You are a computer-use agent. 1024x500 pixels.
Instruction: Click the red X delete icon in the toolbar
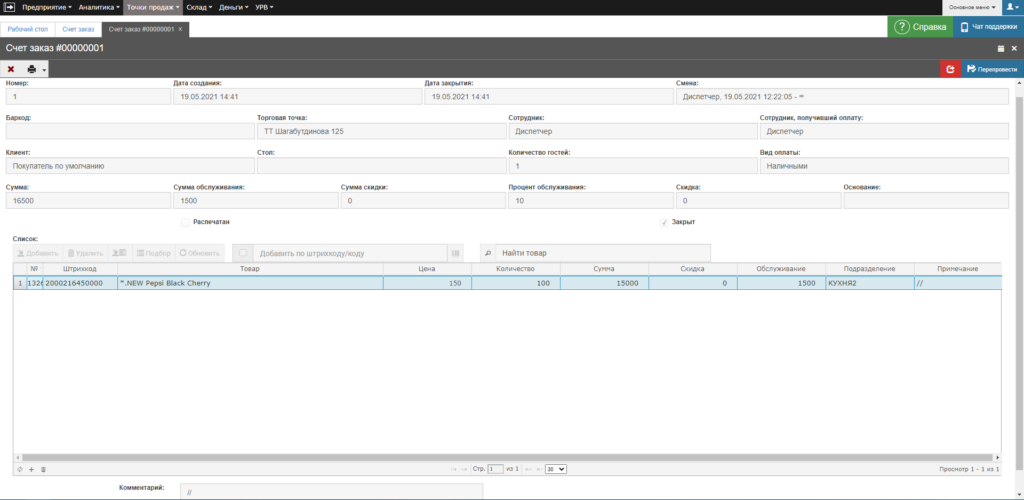(11, 69)
